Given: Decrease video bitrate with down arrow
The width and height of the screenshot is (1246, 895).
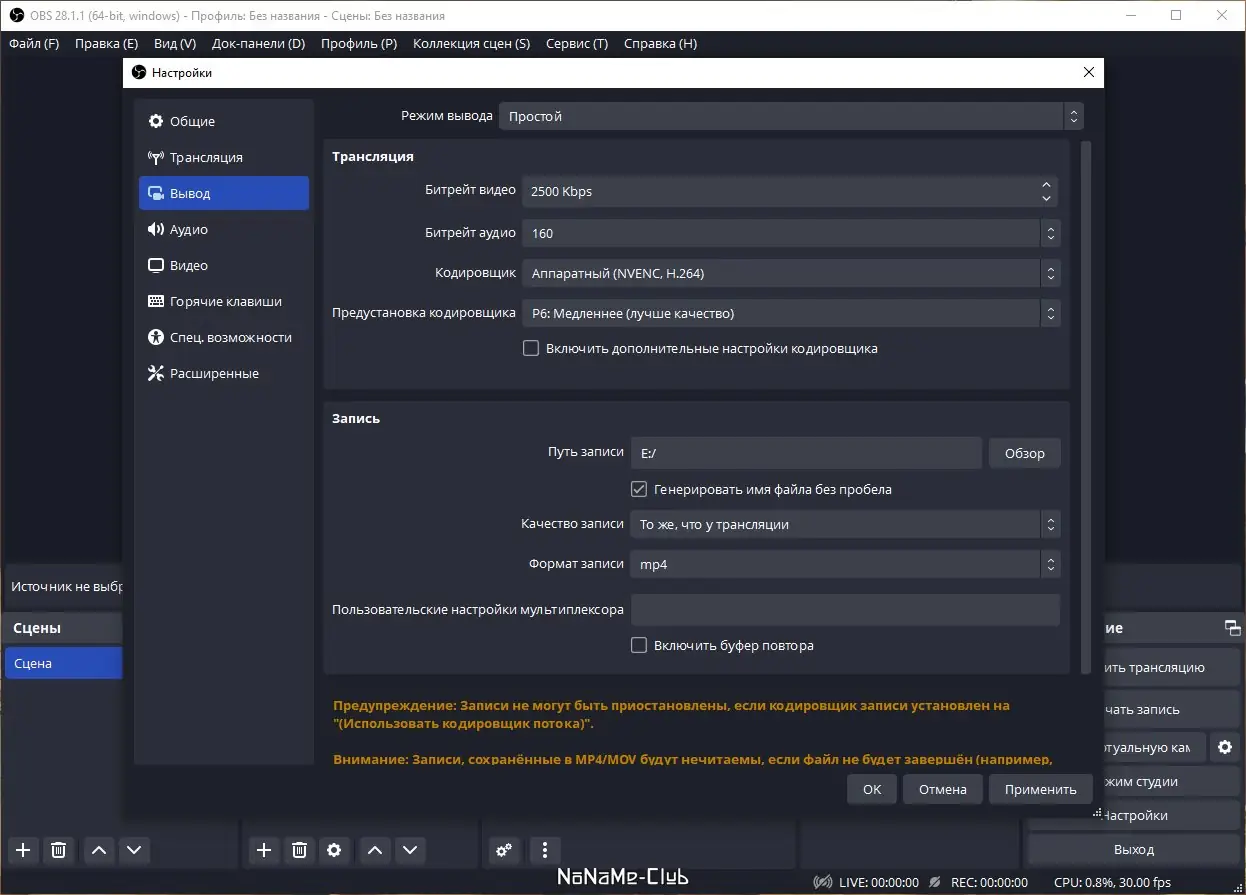Looking at the screenshot, I should coord(1046,198).
